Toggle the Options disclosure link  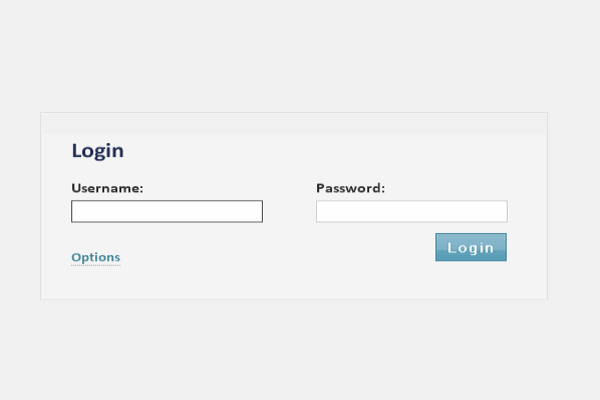pyautogui.click(x=96, y=257)
